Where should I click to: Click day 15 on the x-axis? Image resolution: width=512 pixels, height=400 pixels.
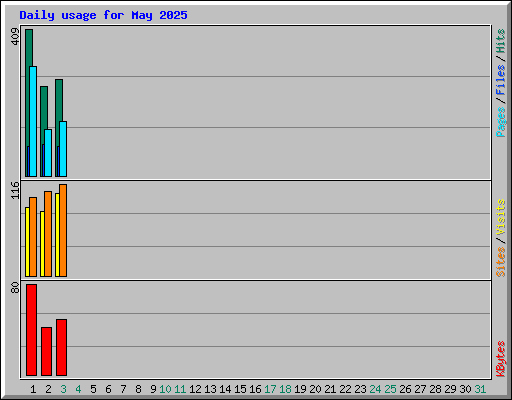pos(240,389)
